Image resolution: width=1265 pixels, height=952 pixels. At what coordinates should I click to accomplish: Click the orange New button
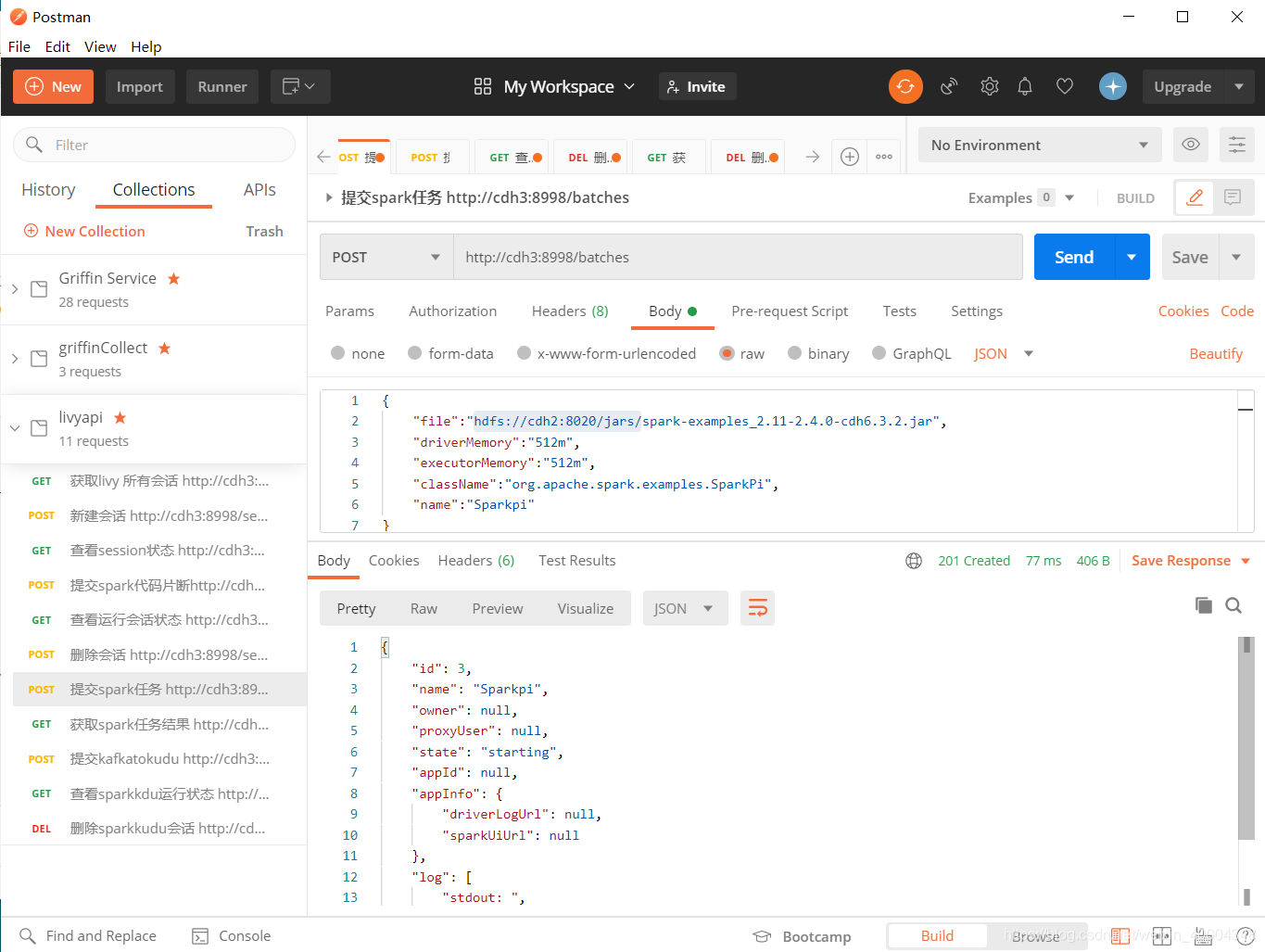54,86
